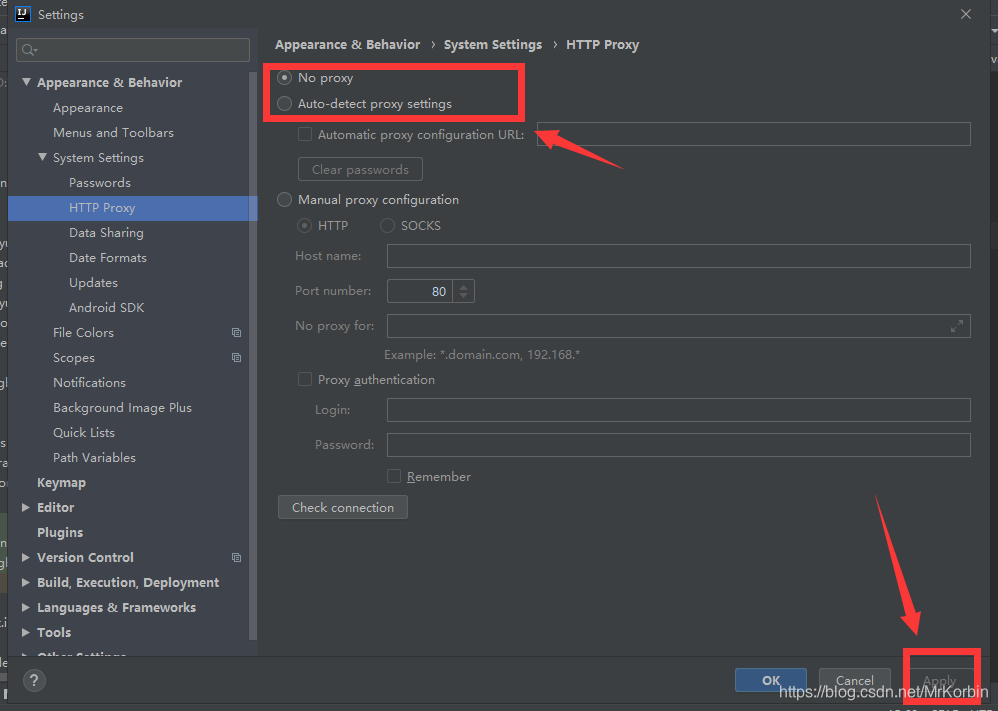The height and width of the screenshot is (711, 998).
Task: Select the No proxy radio button
Action: click(x=285, y=78)
